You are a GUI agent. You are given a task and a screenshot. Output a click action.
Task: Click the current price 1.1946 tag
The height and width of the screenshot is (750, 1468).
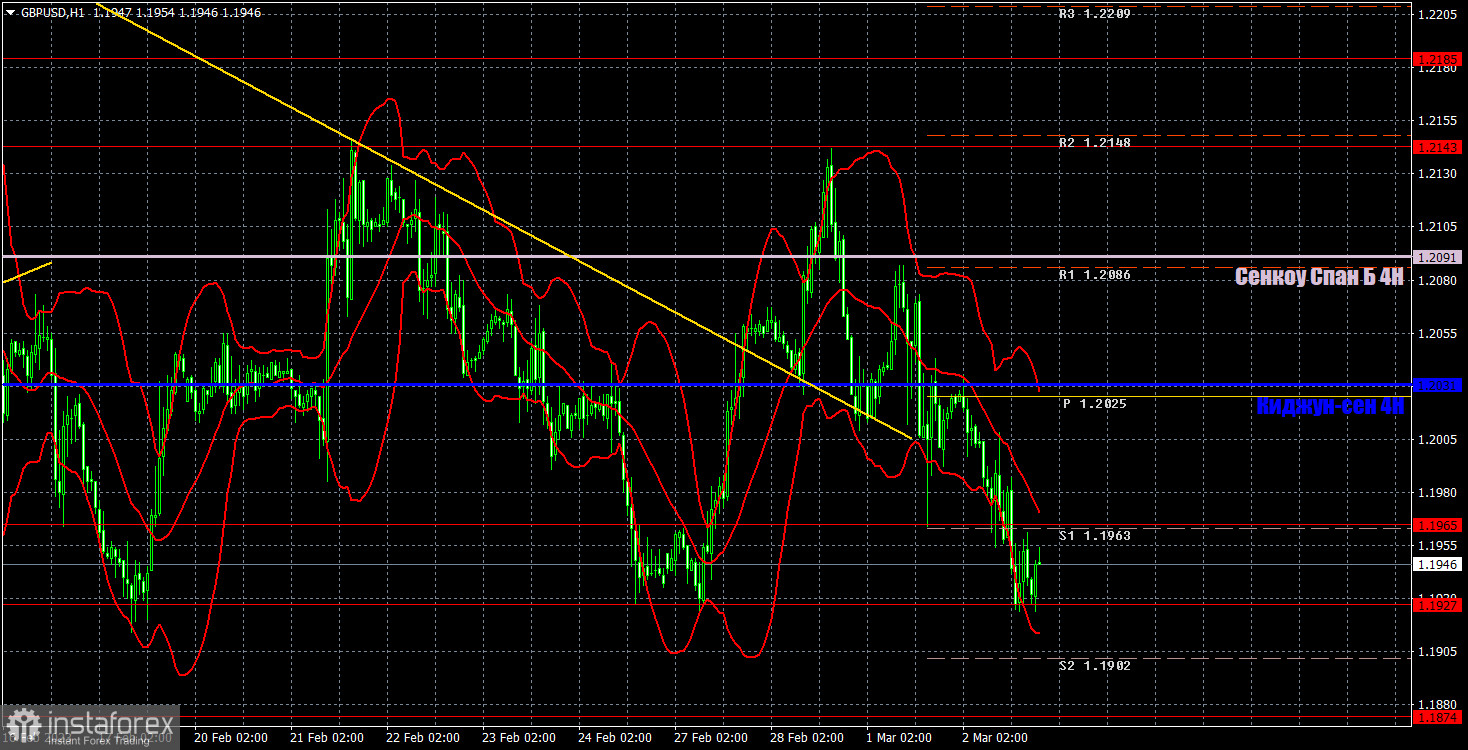[x=1439, y=565]
